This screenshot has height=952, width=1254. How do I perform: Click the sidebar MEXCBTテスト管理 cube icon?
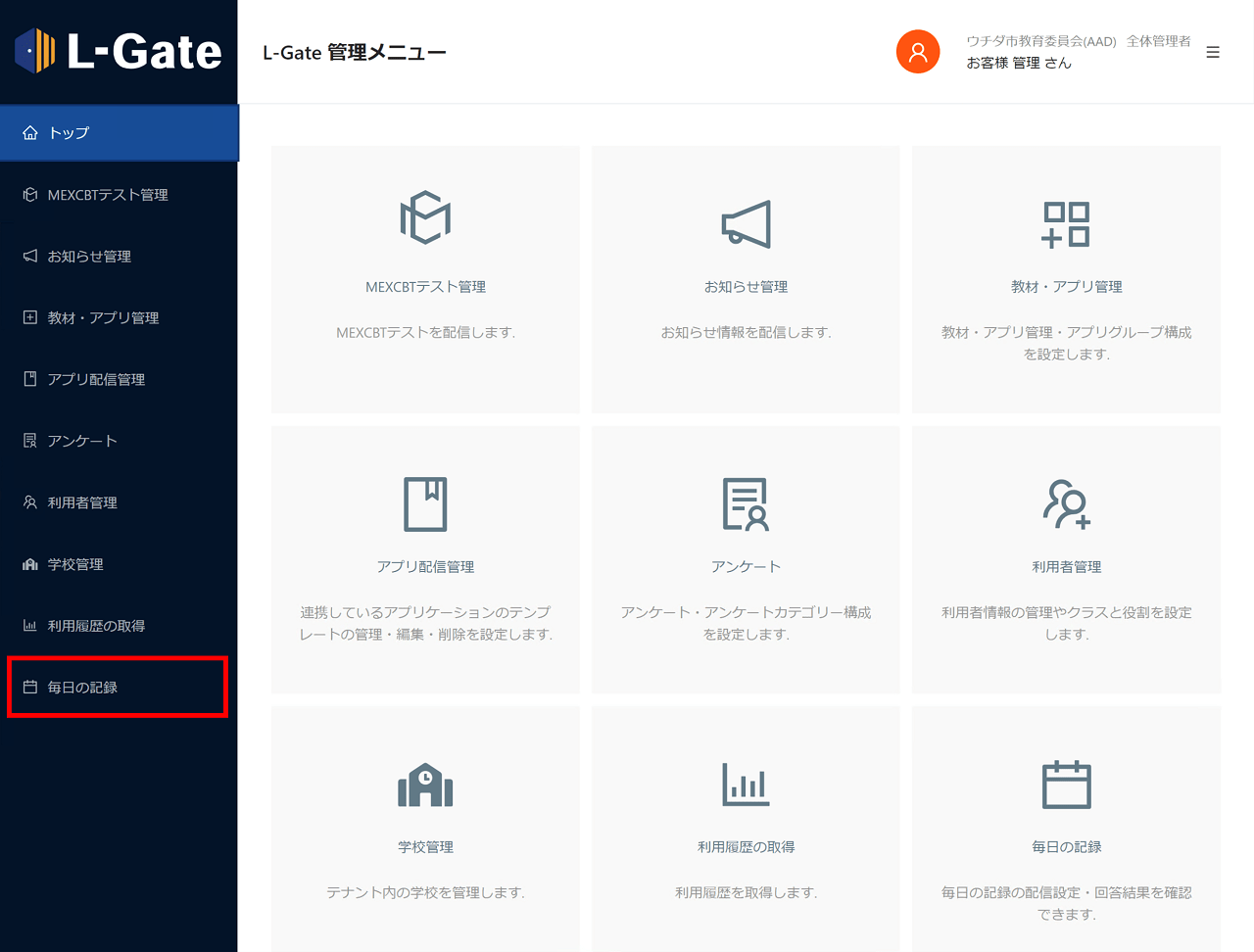(30, 194)
